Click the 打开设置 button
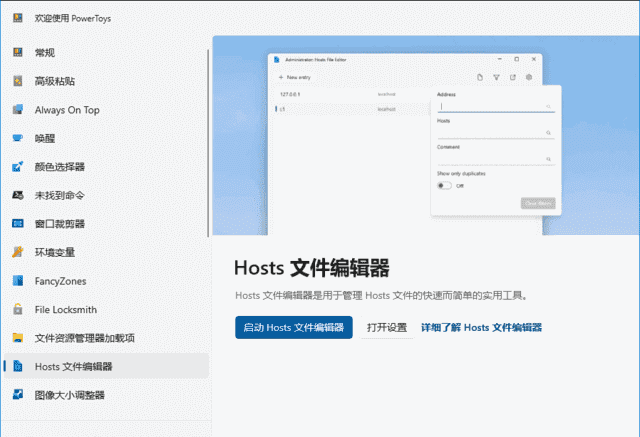The image size is (640, 437). [x=387, y=327]
